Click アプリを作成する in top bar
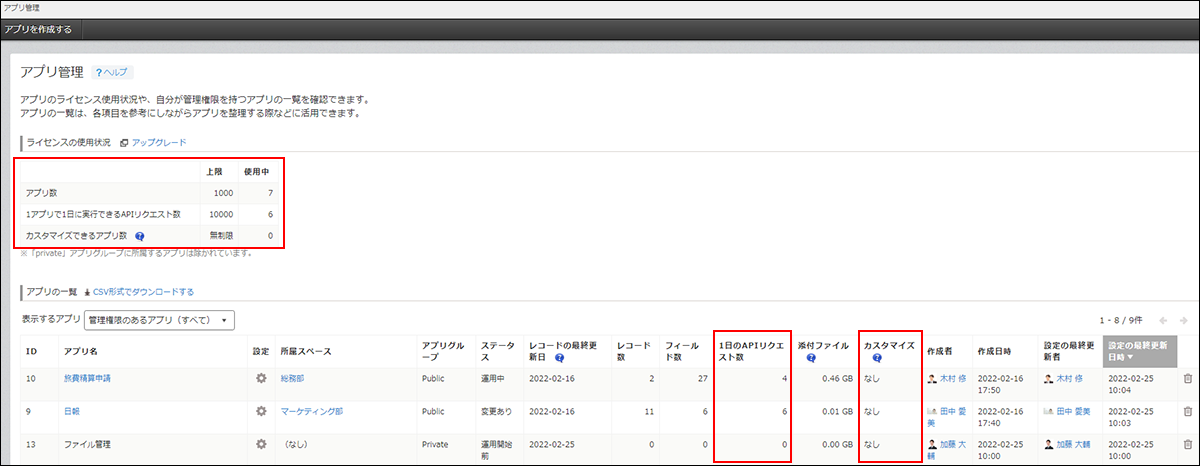 coord(39,29)
